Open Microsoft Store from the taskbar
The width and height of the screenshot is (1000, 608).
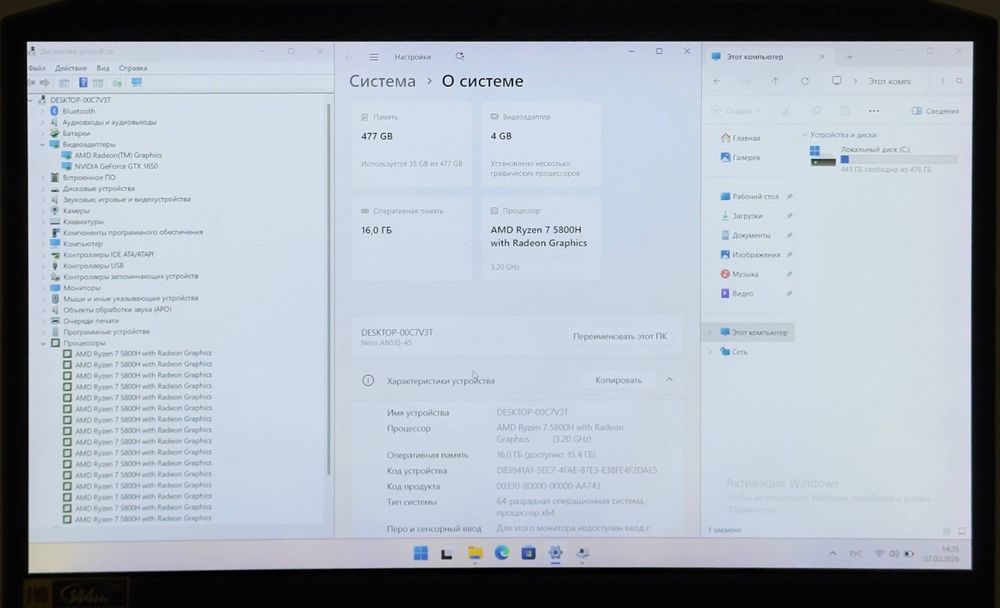[x=528, y=553]
